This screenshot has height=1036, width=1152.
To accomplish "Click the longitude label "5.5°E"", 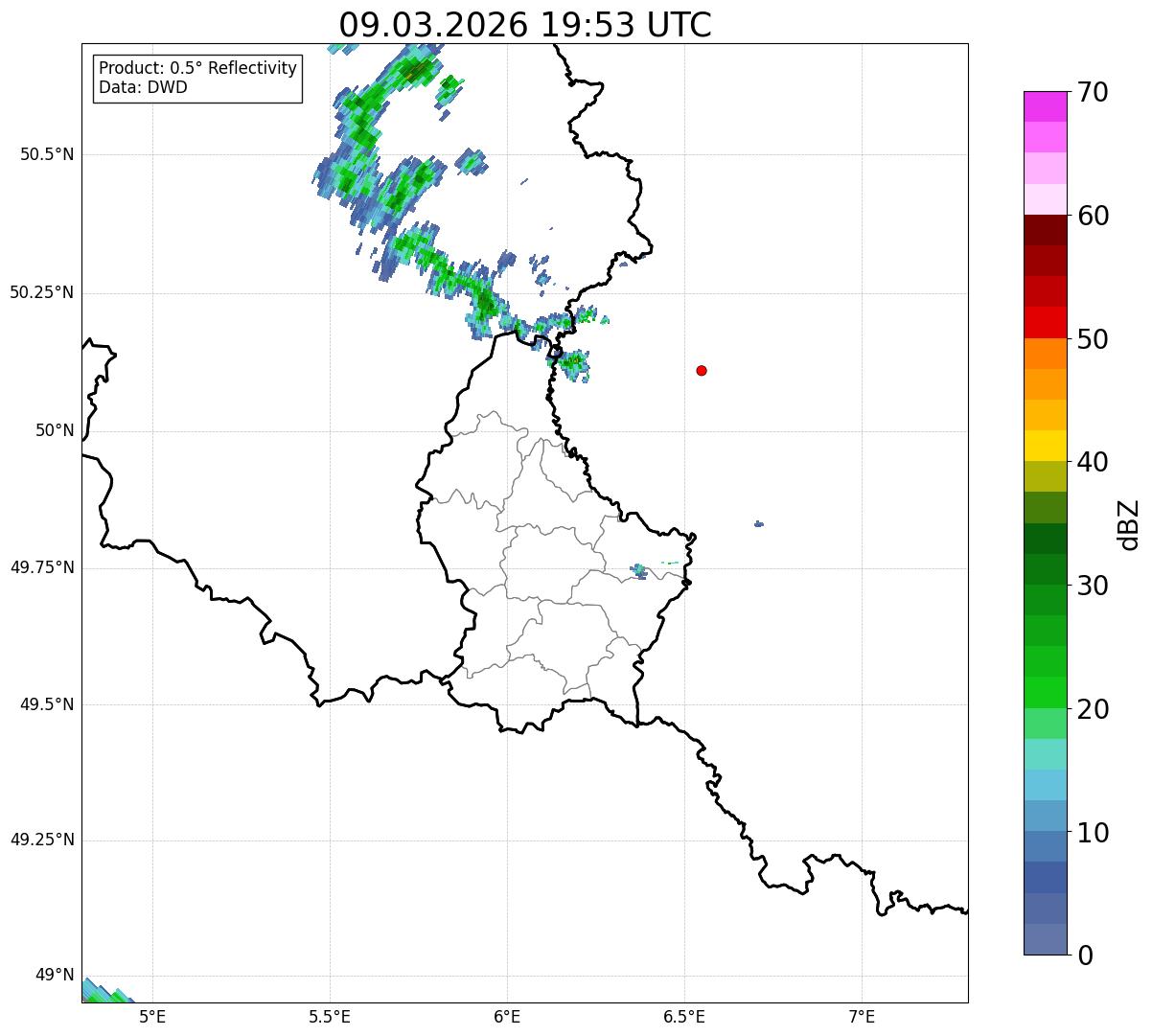I will (330, 1016).
